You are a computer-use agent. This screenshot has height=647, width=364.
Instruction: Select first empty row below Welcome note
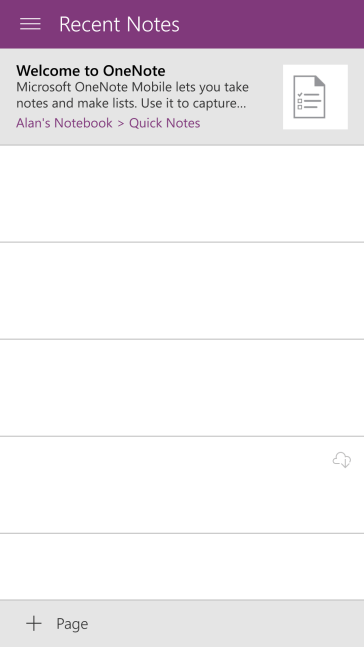(182, 194)
